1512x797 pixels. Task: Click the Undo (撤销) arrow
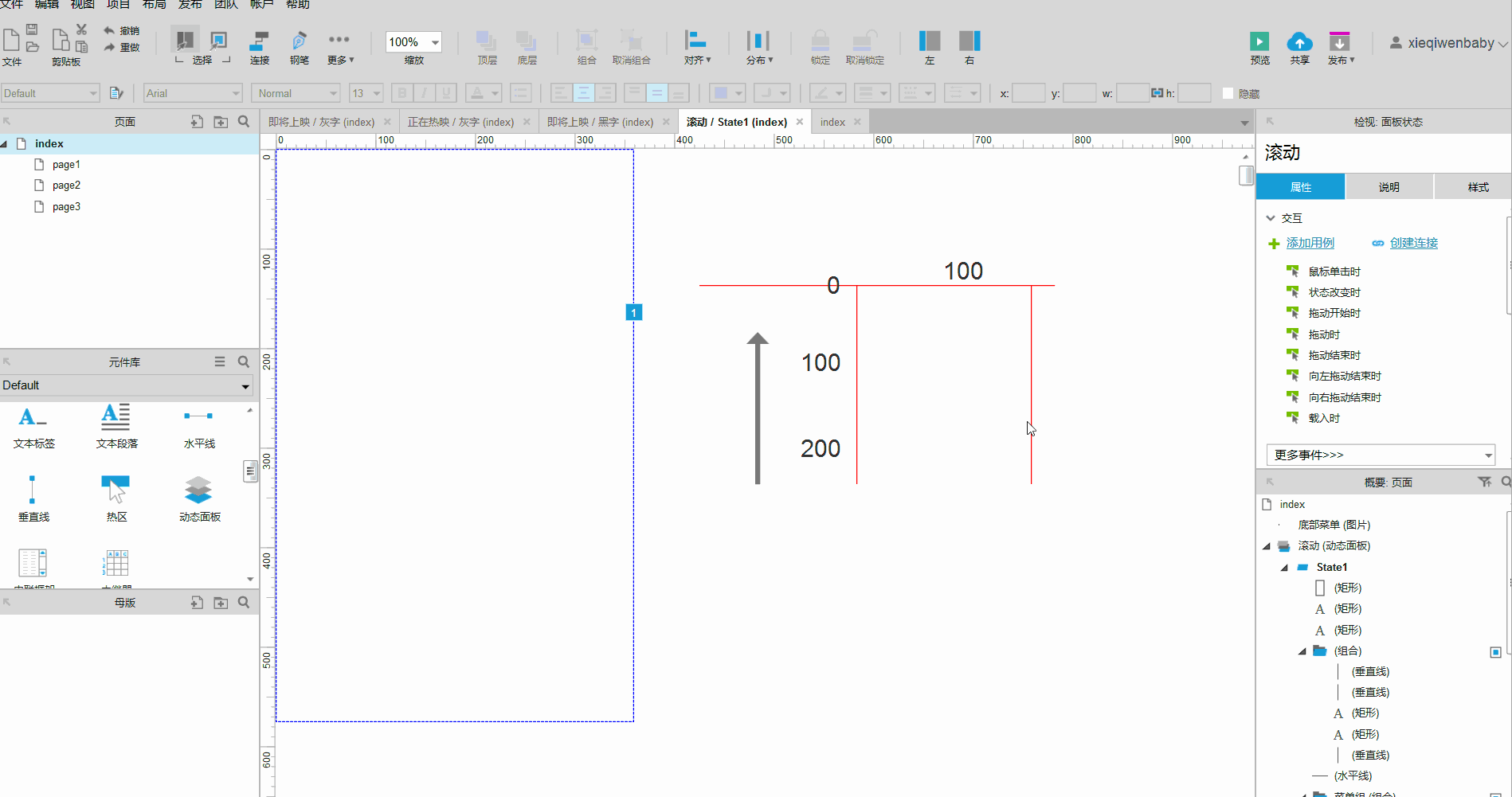(x=109, y=30)
